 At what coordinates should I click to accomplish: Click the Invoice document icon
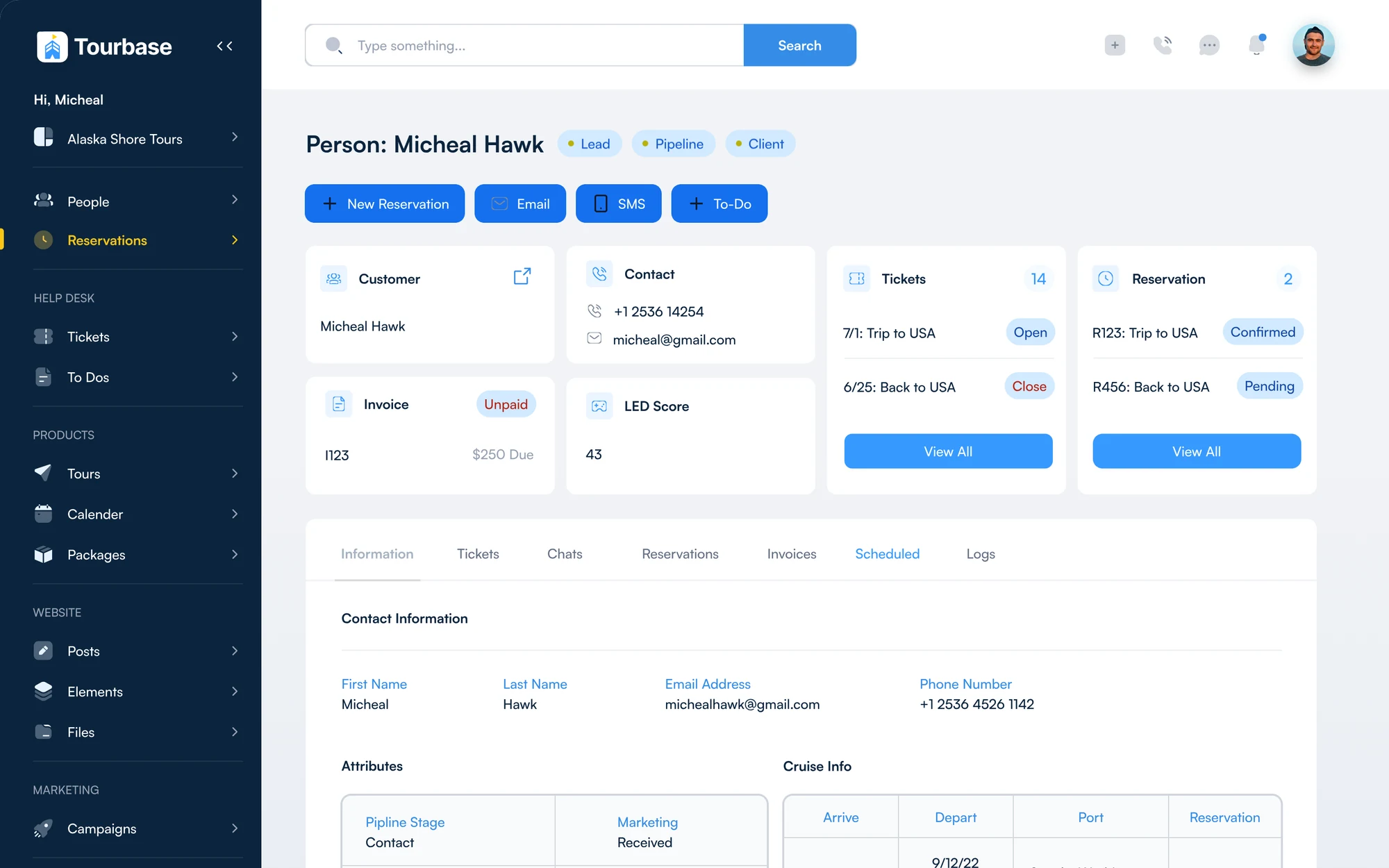coord(339,403)
